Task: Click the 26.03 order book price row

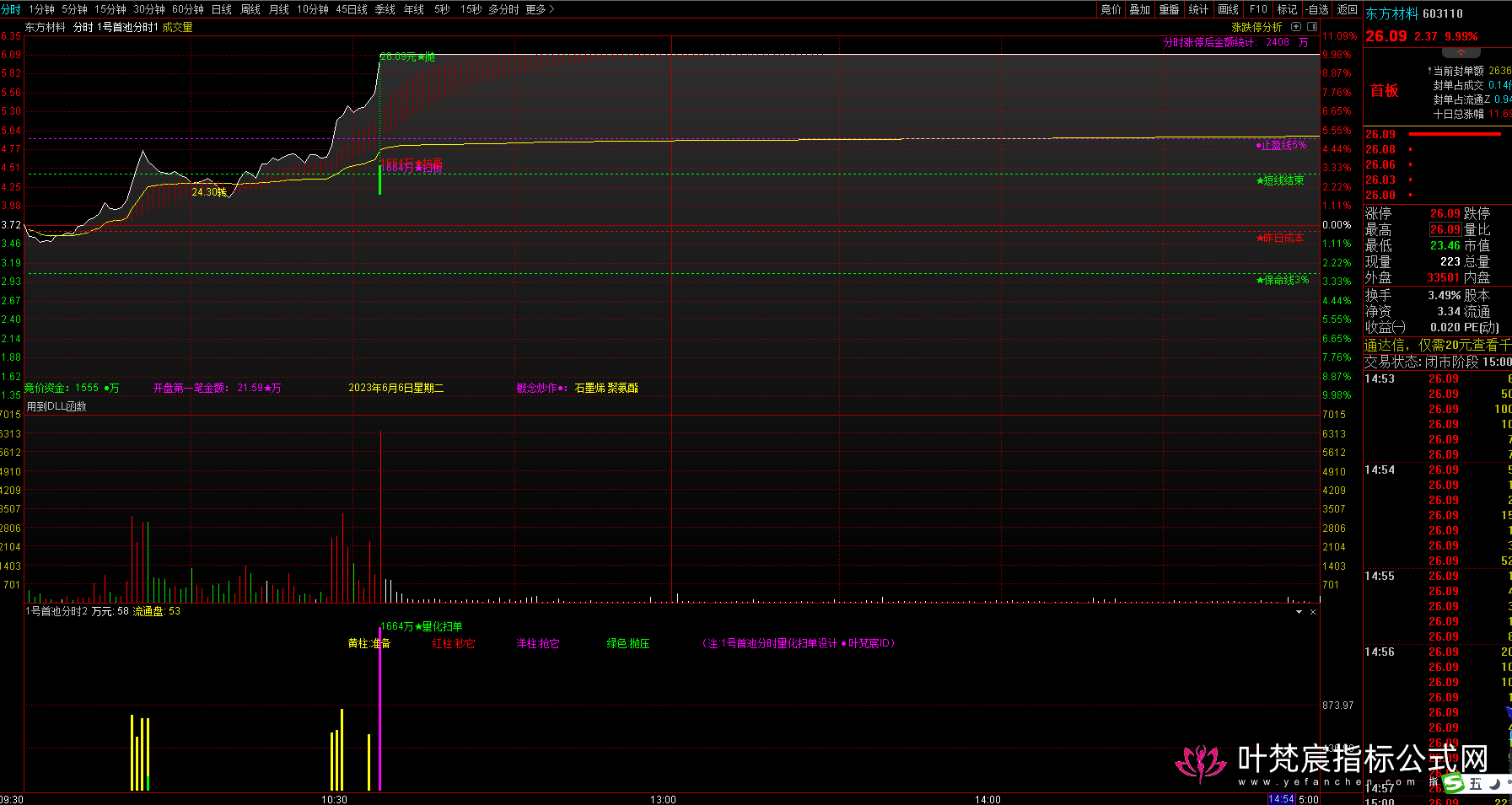Action: 1438,180
